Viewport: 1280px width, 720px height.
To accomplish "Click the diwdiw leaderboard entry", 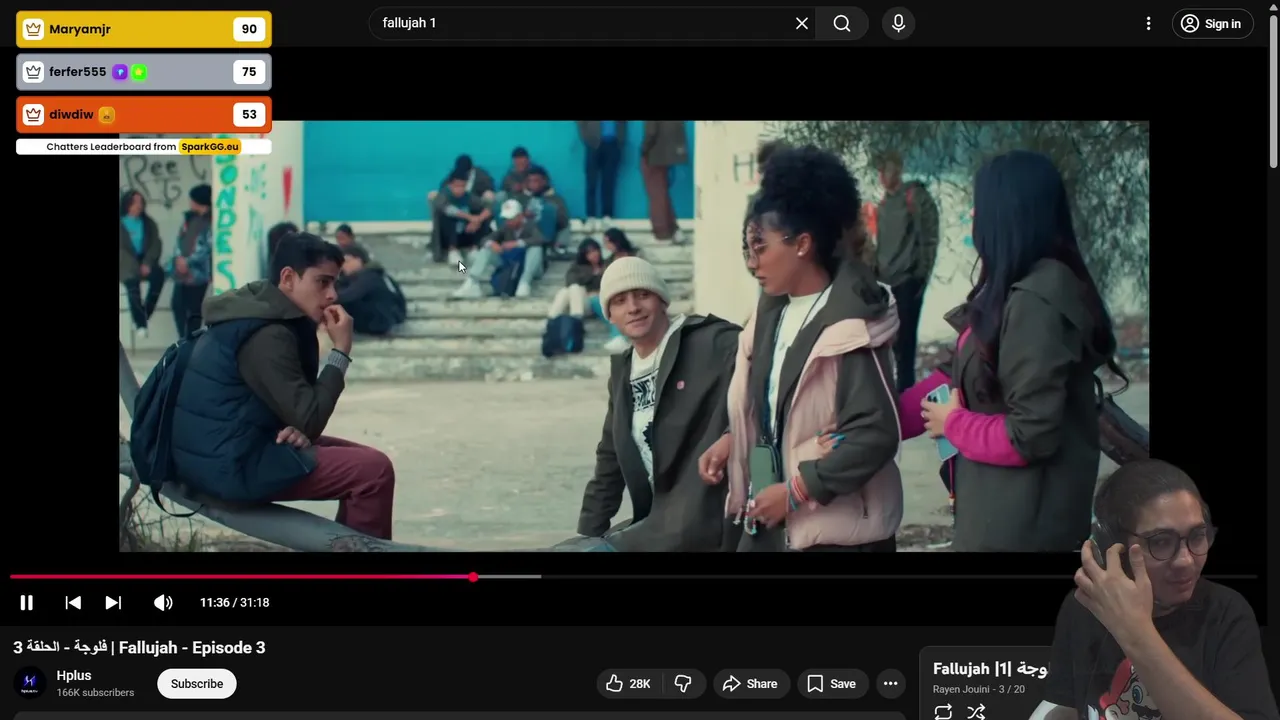I will 144,114.
